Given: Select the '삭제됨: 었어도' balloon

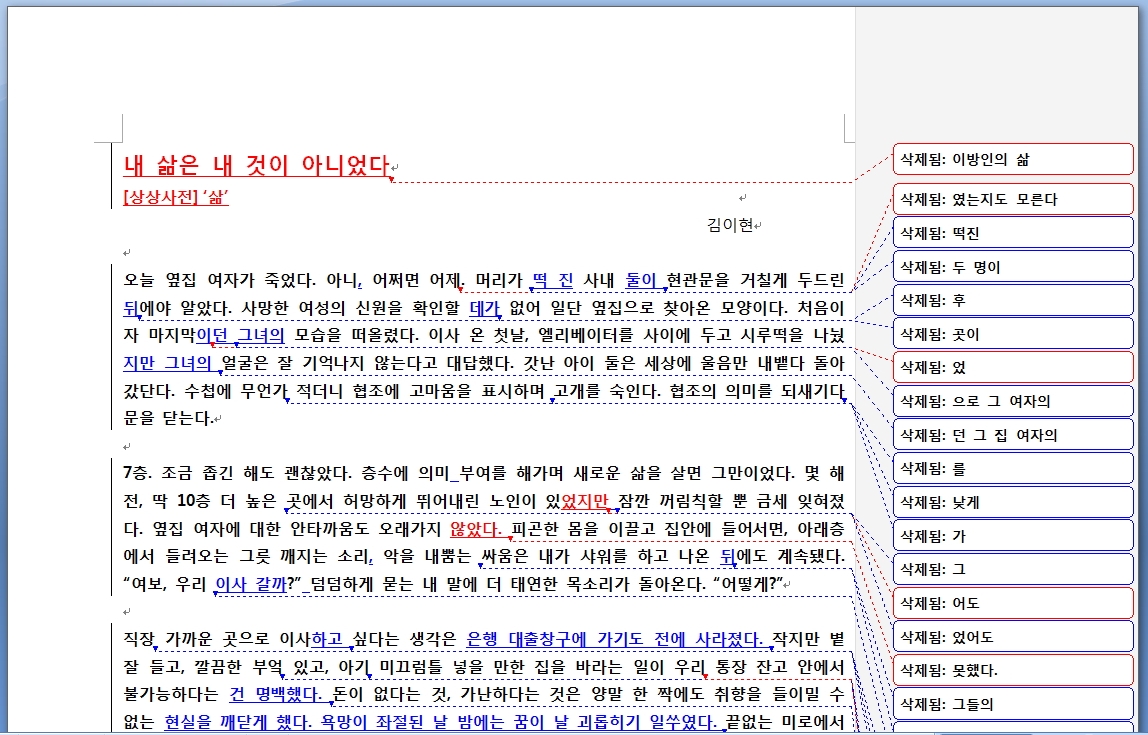Looking at the screenshot, I should [1012, 637].
